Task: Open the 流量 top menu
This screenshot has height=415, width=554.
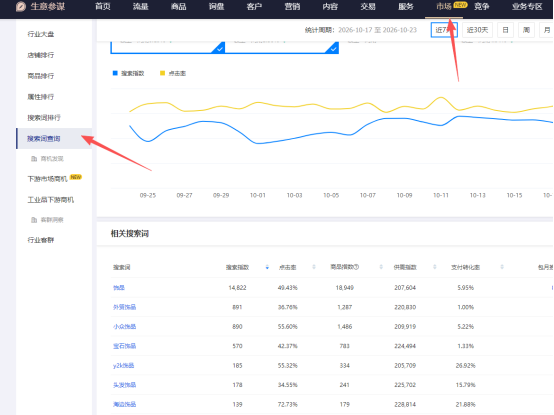Action: pyautogui.click(x=141, y=7)
